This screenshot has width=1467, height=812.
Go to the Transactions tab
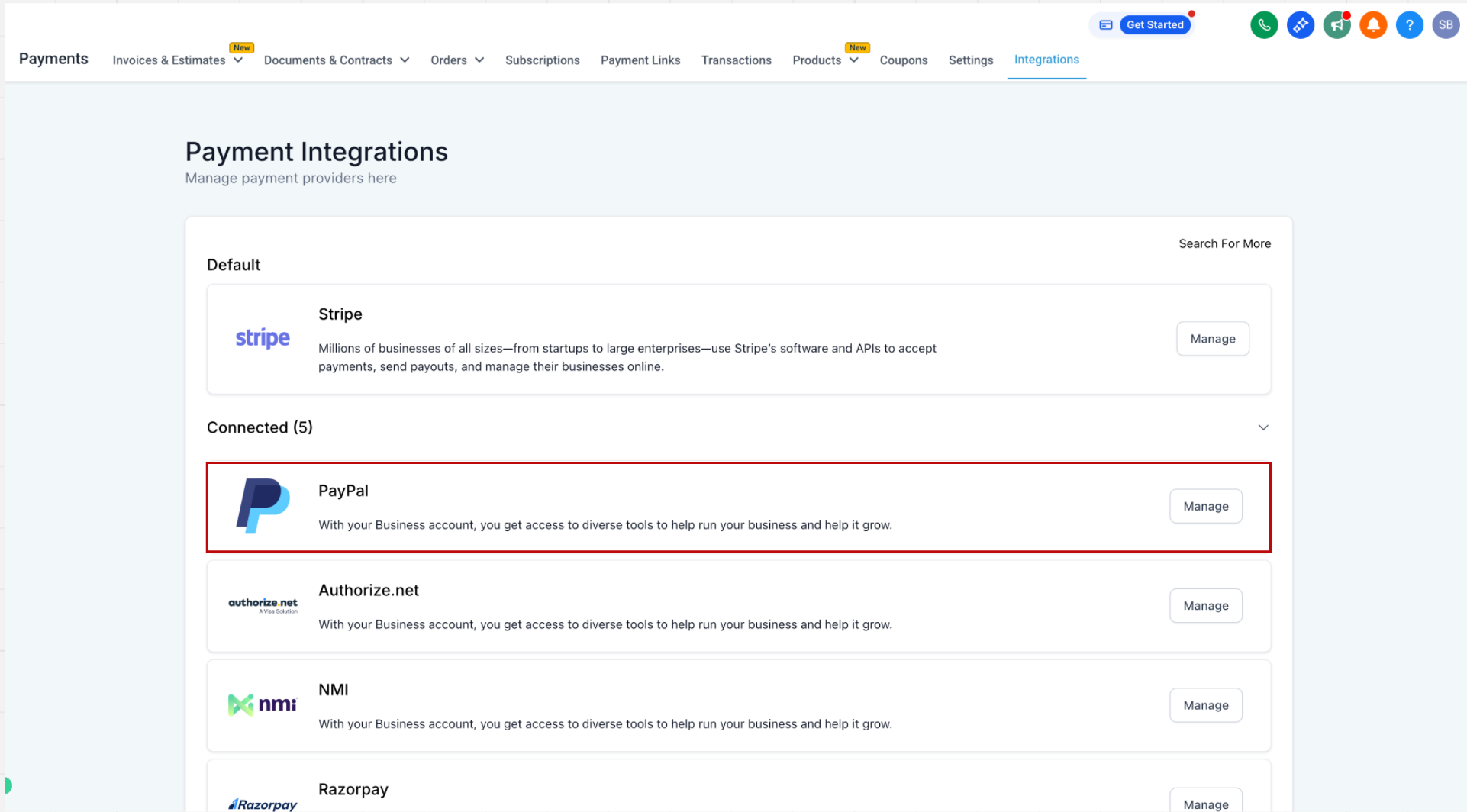tap(736, 60)
